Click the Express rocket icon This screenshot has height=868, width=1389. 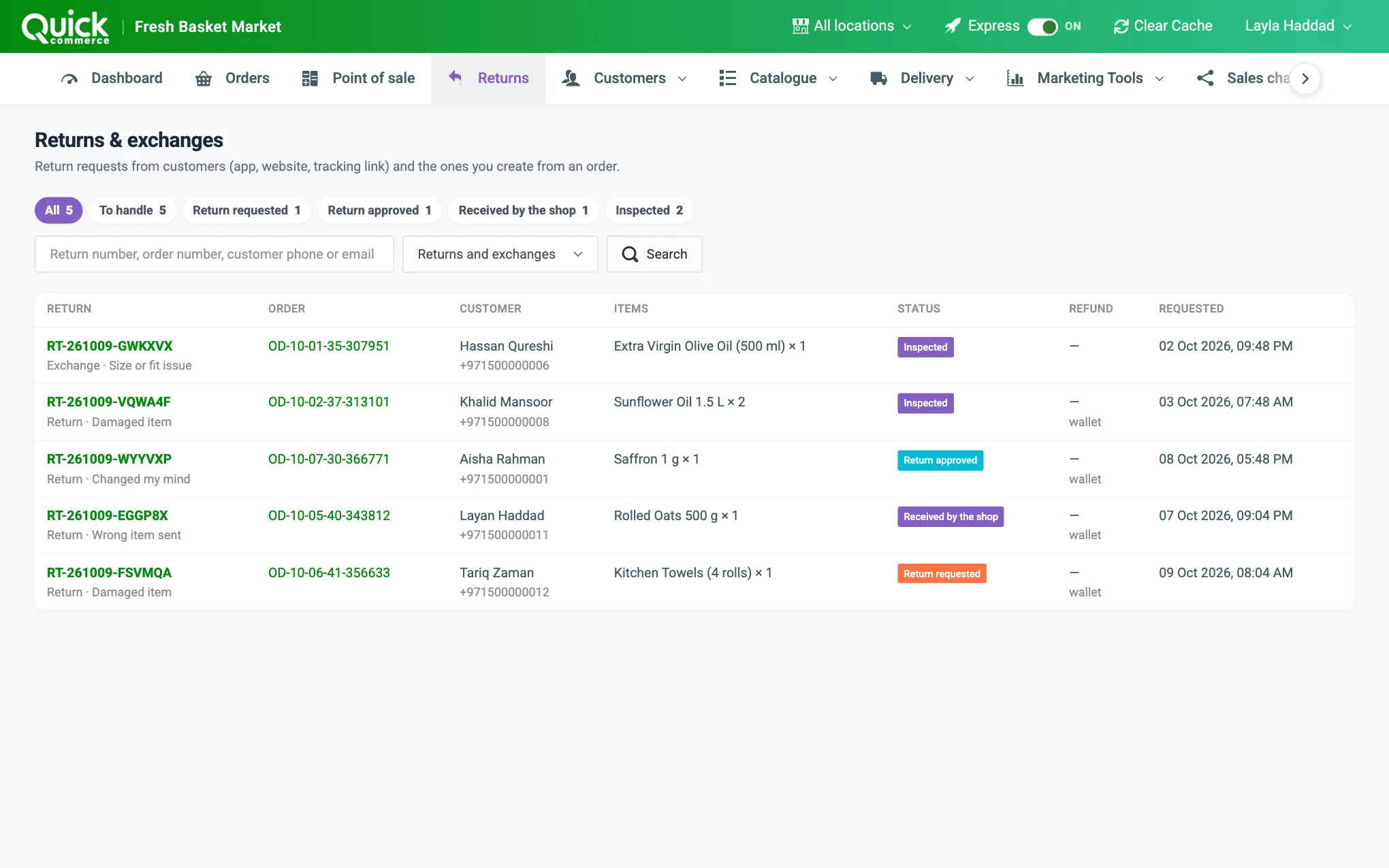click(x=953, y=26)
